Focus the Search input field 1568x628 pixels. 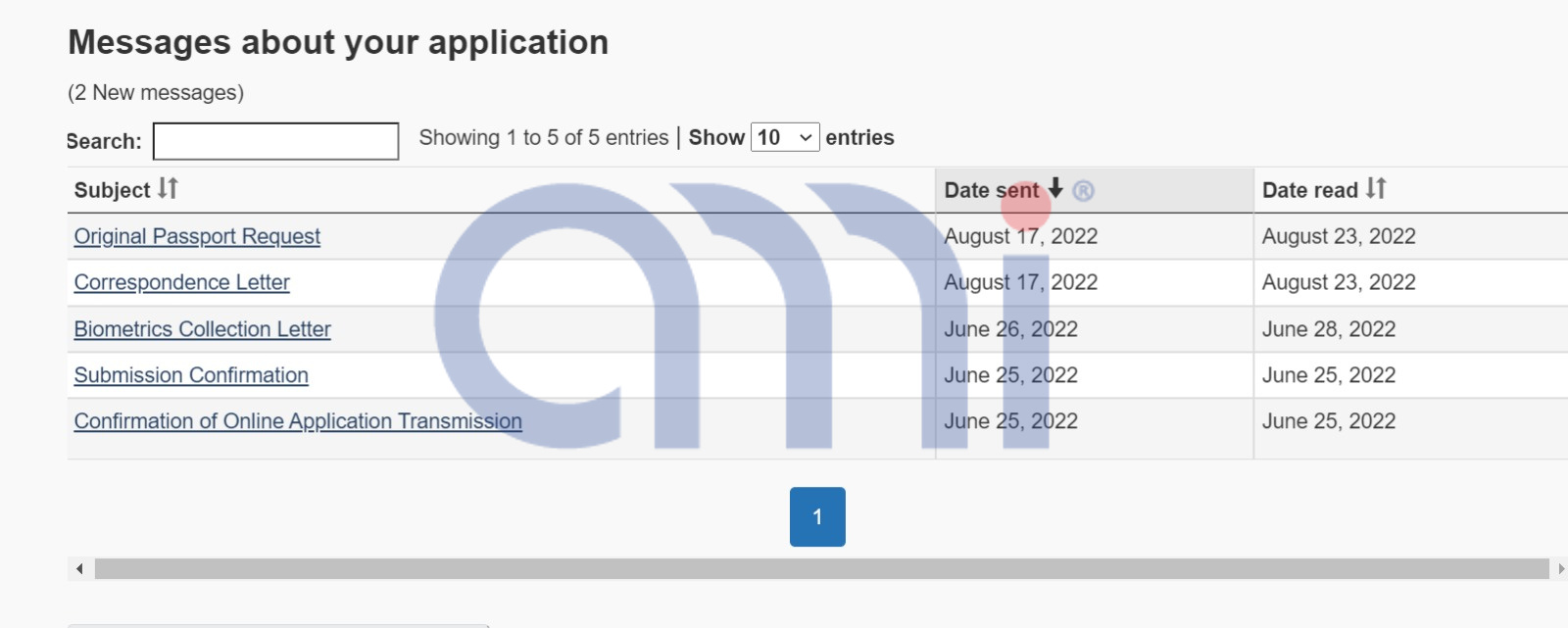[275, 141]
